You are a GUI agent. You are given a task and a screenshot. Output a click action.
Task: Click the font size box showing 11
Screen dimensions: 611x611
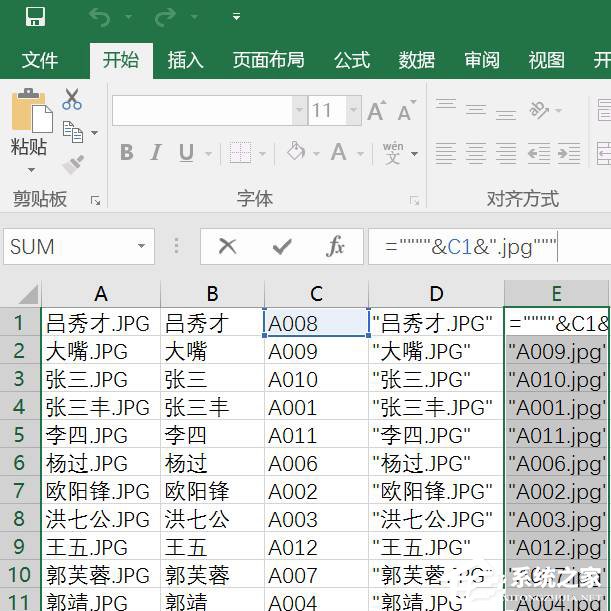pos(327,111)
